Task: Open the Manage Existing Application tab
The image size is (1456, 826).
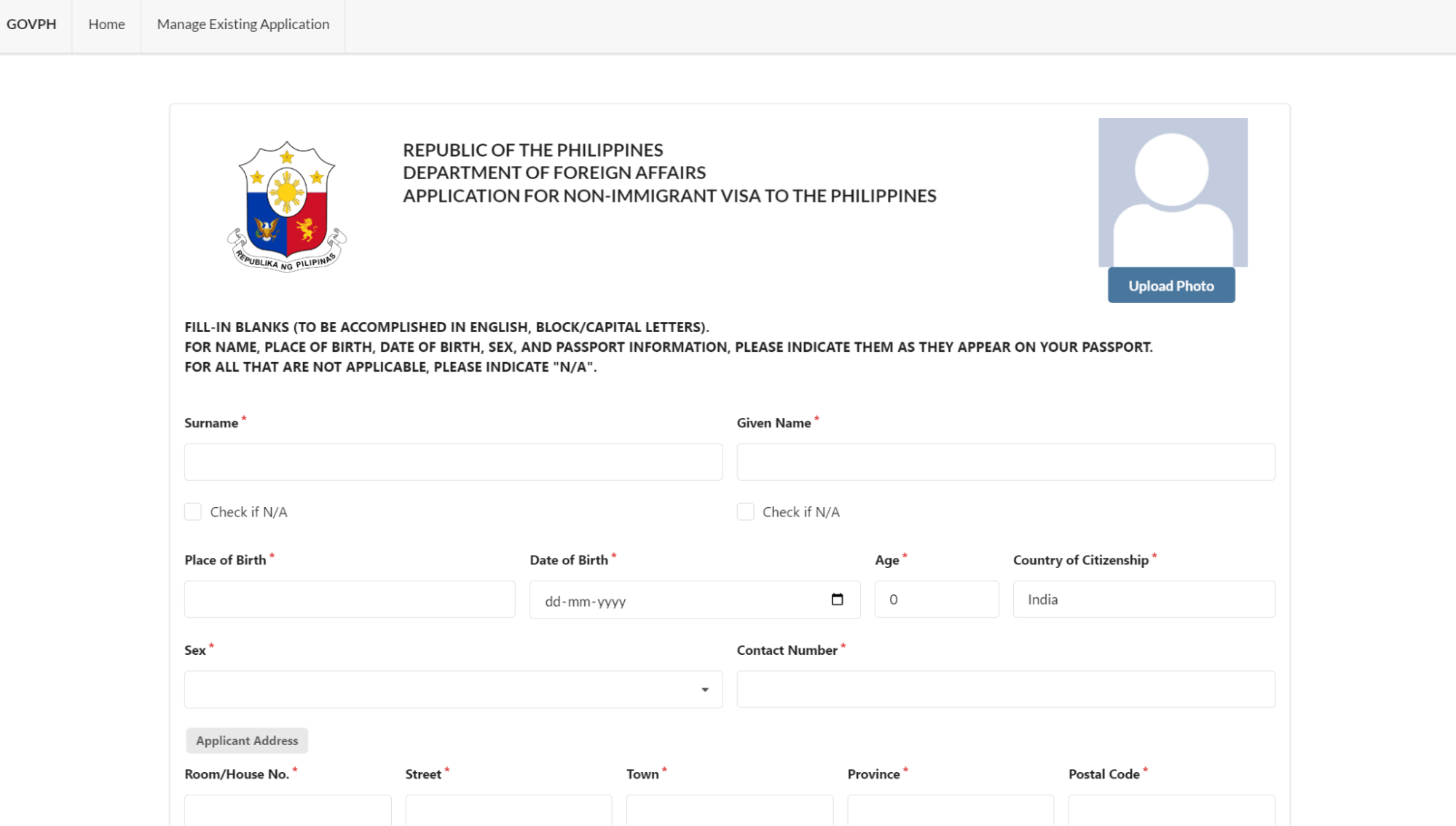Action: (243, 23)
